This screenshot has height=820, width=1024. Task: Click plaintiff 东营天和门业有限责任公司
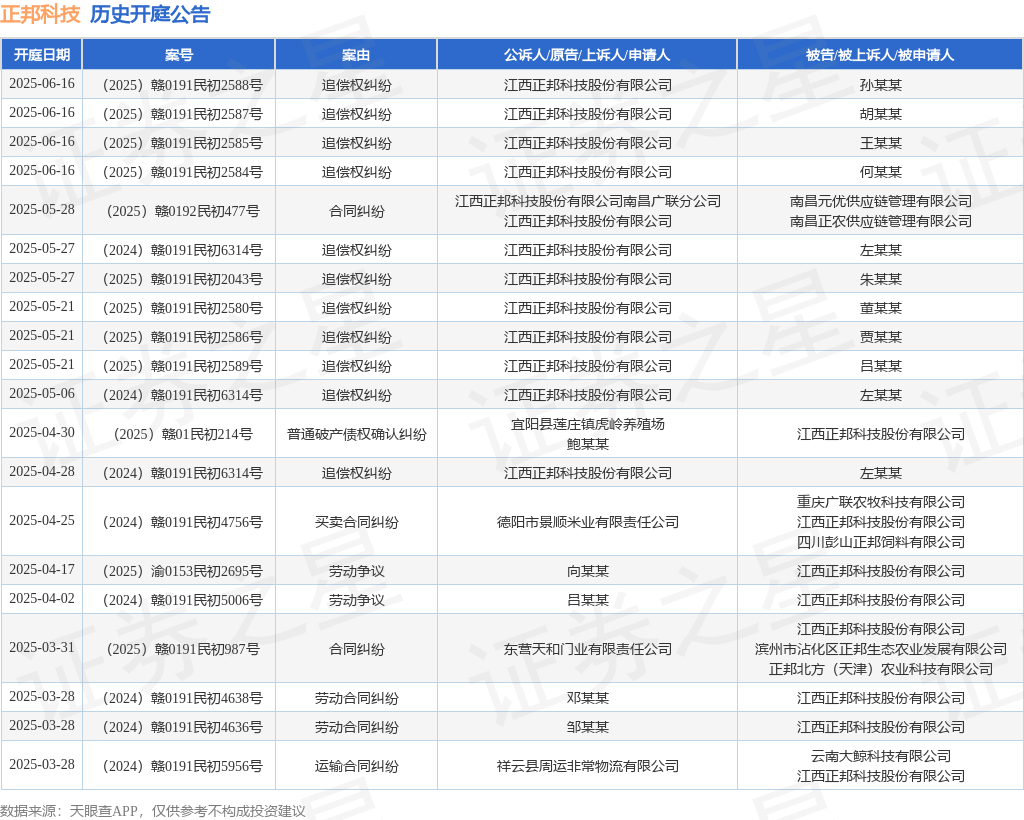click(588, 649)
